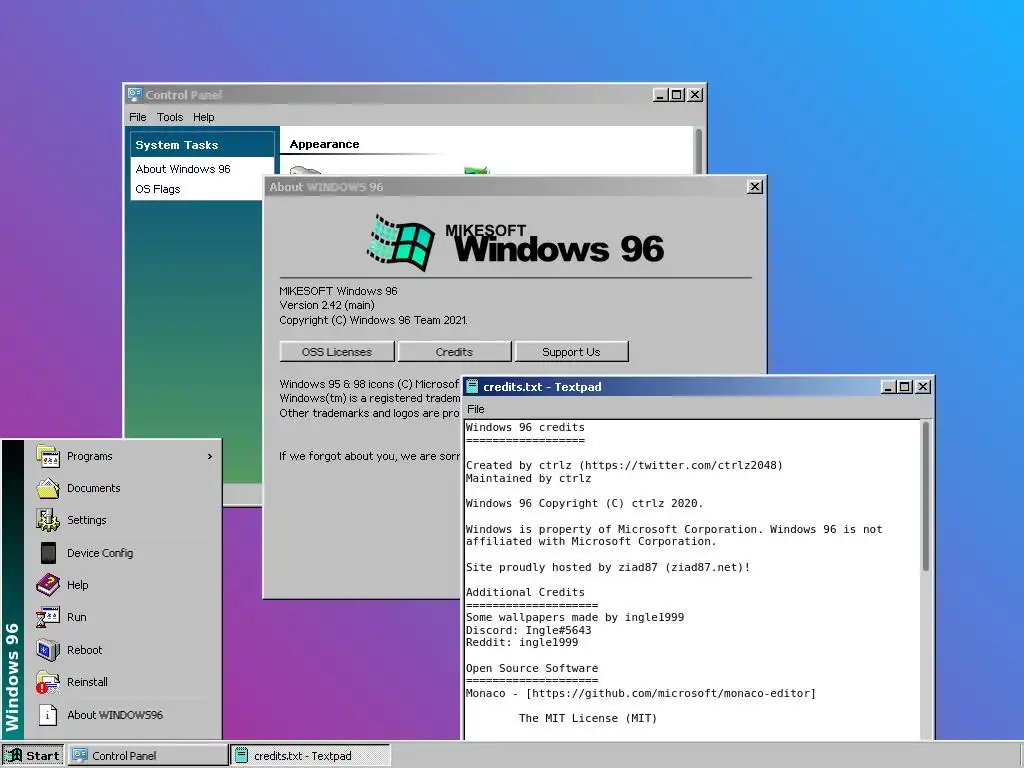
Task: Click the Reinstall folder icon
Action: [48, 682]
